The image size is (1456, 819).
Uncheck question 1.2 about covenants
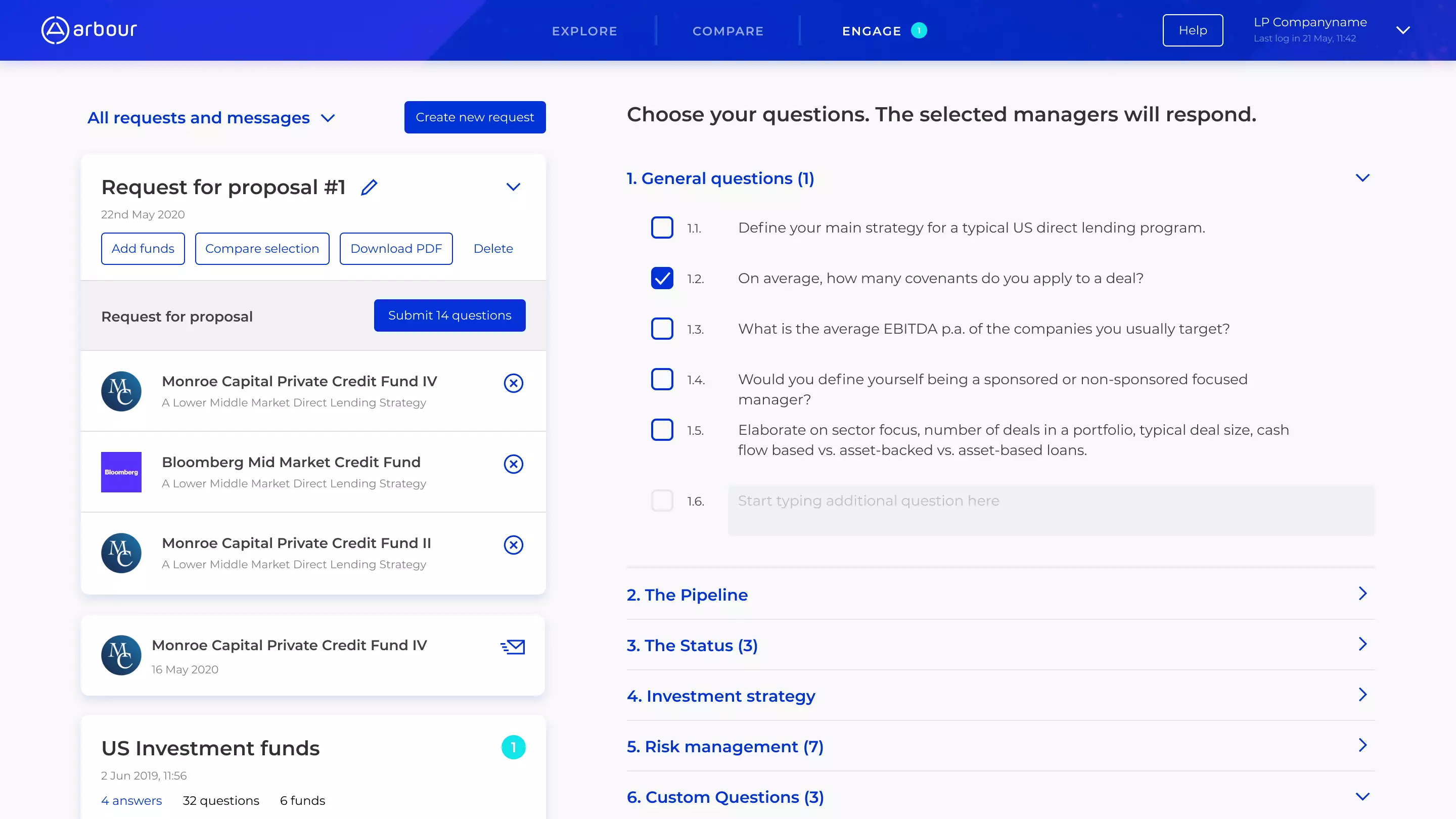coord(661,278)
